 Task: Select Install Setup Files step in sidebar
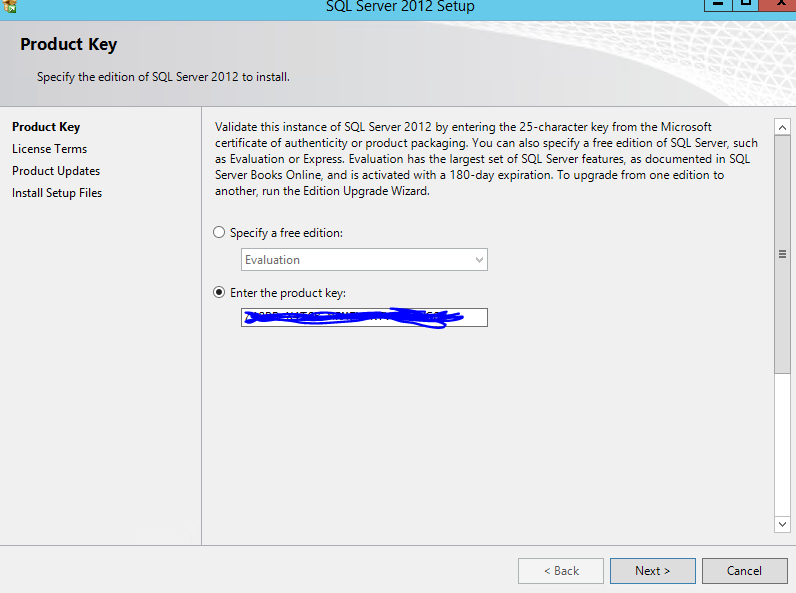57,193
